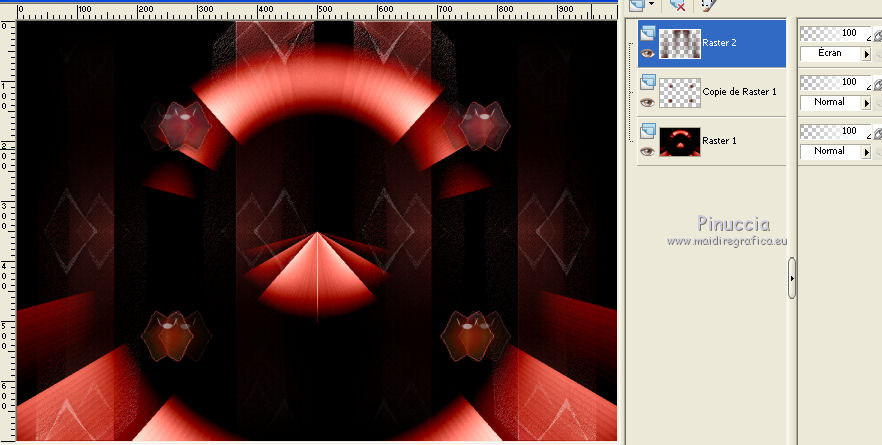The width and height of the screenshot is (882, 445).
Task: Toggle the link icon for Copie de Raster 1
Action: [x=878, y=84]
